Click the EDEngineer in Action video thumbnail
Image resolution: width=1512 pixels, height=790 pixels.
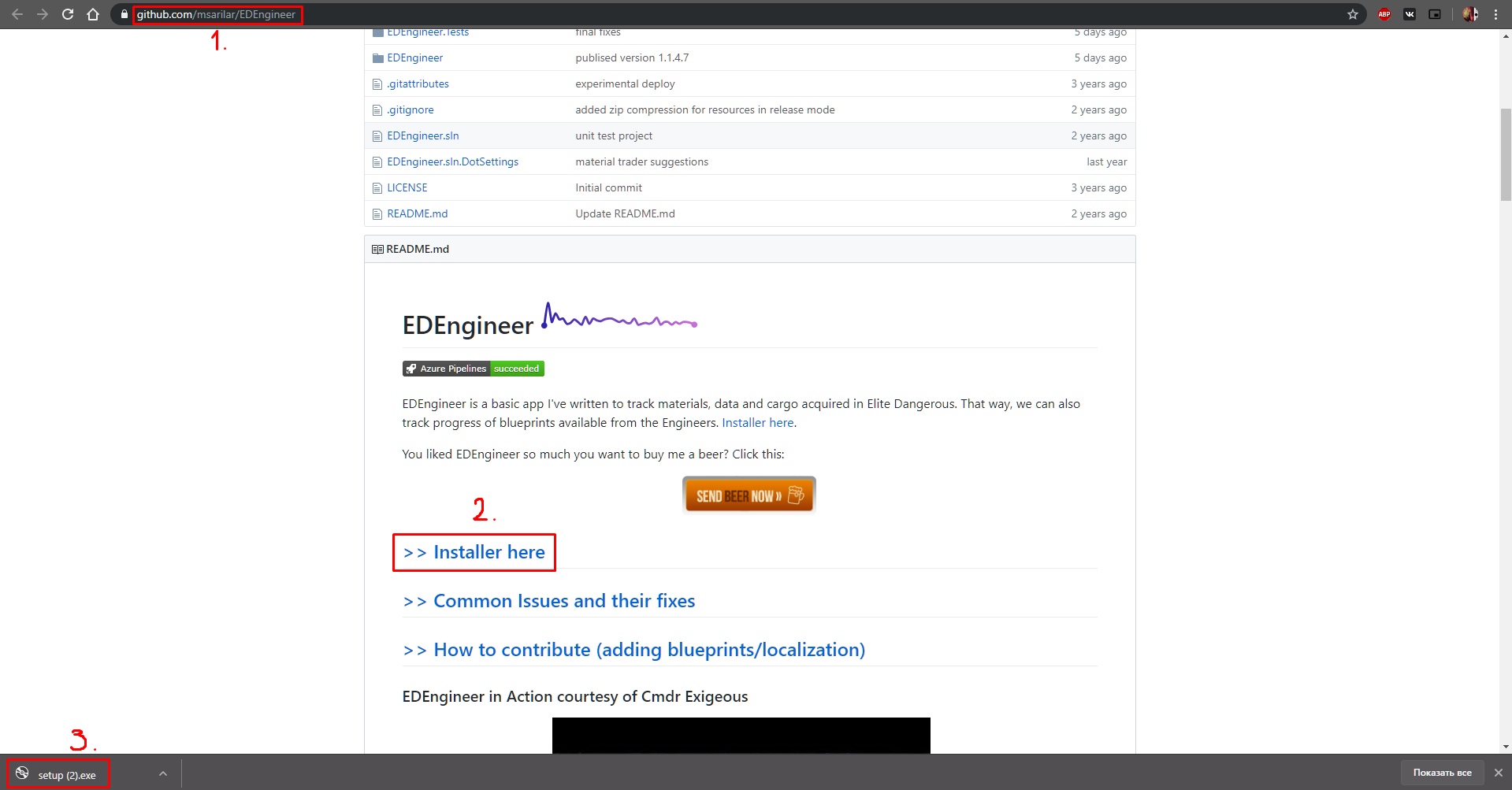pos(741,736)
